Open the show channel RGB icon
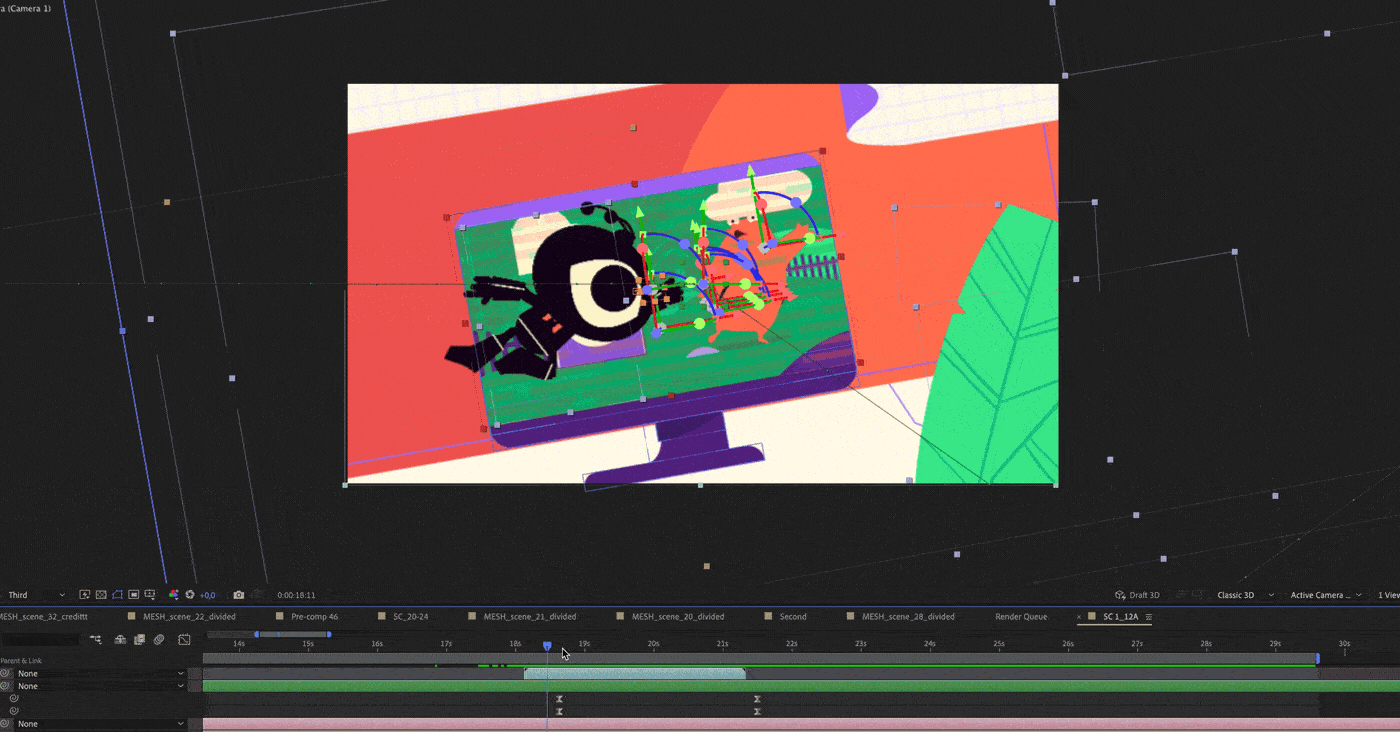Screen dimensions: 1400x732 point(173,595)
